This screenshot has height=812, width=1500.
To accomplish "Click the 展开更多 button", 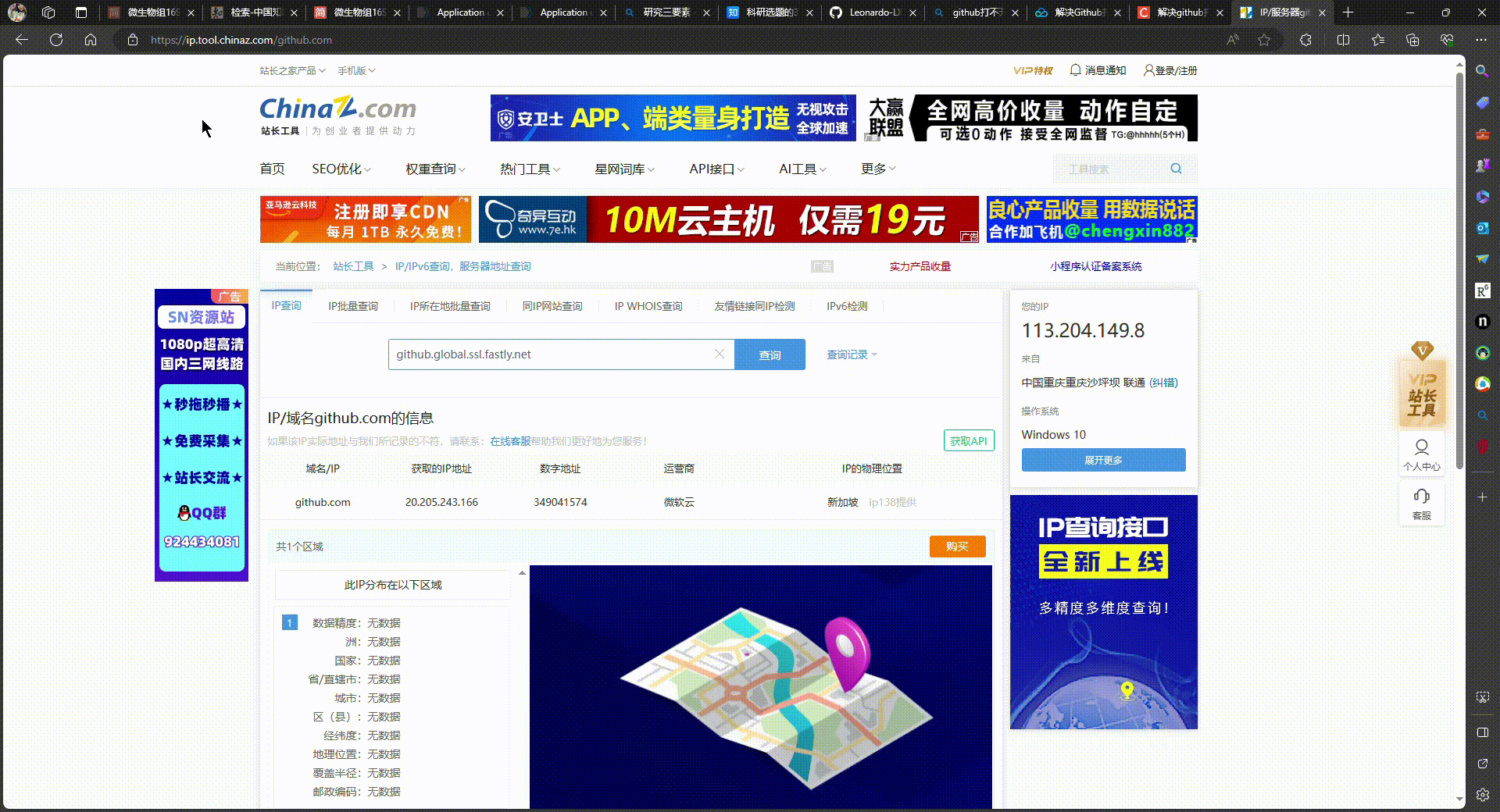I will point(1103,460).
